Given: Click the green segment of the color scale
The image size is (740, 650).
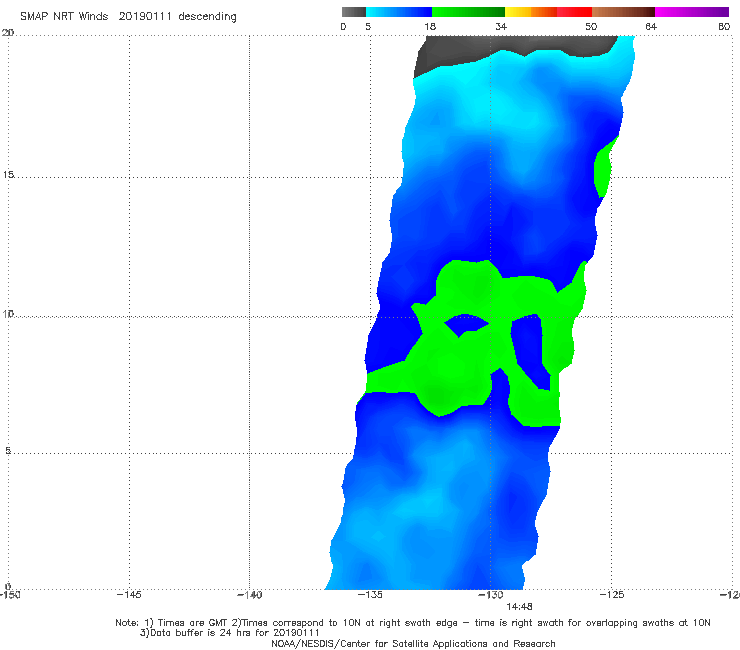Looking at the screenshot, I should 468,12.
